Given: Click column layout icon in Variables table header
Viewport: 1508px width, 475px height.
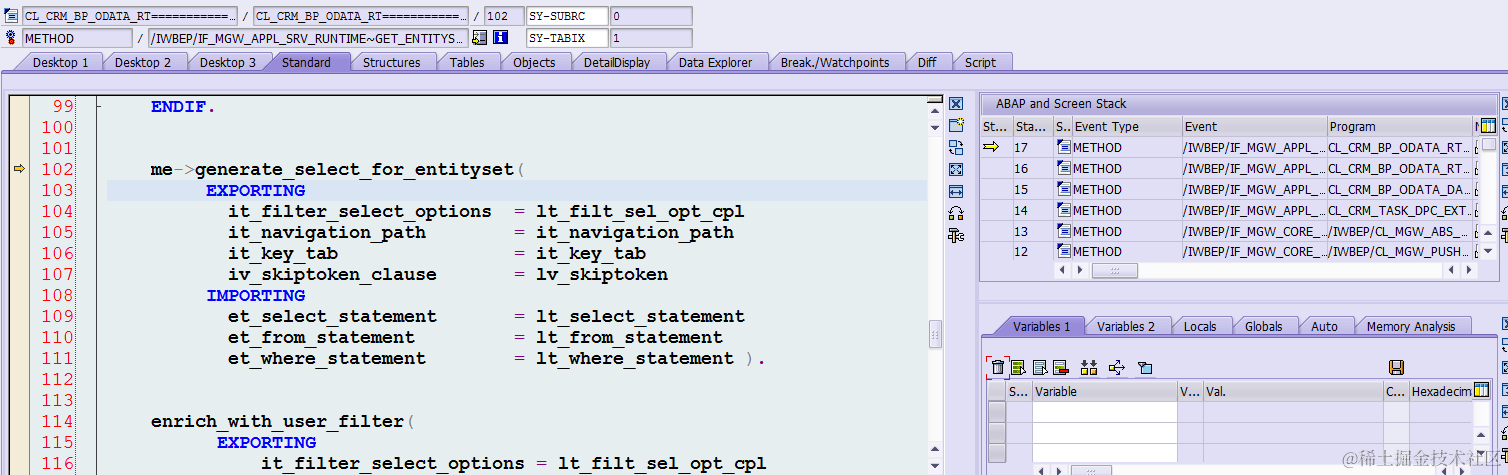Looking at the screenshot, I should (x=1481, y=390).
